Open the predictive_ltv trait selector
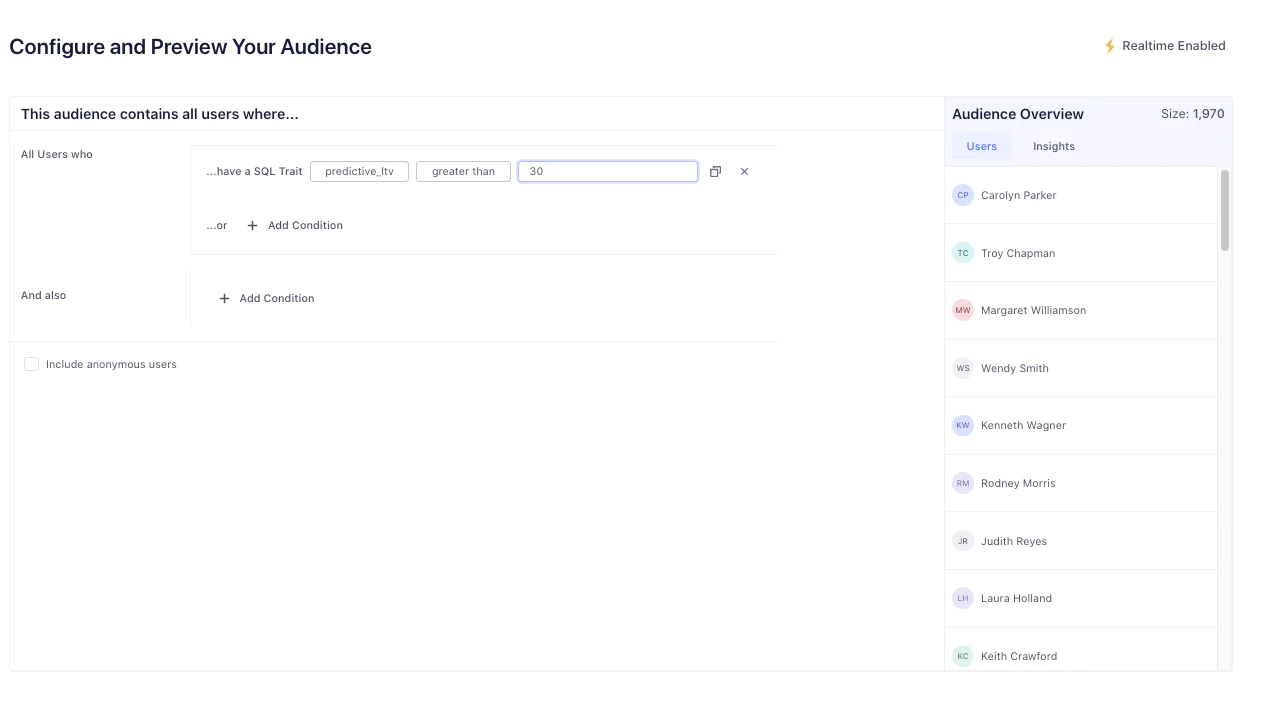1276x719 pixels. click(x=359, y=171)
